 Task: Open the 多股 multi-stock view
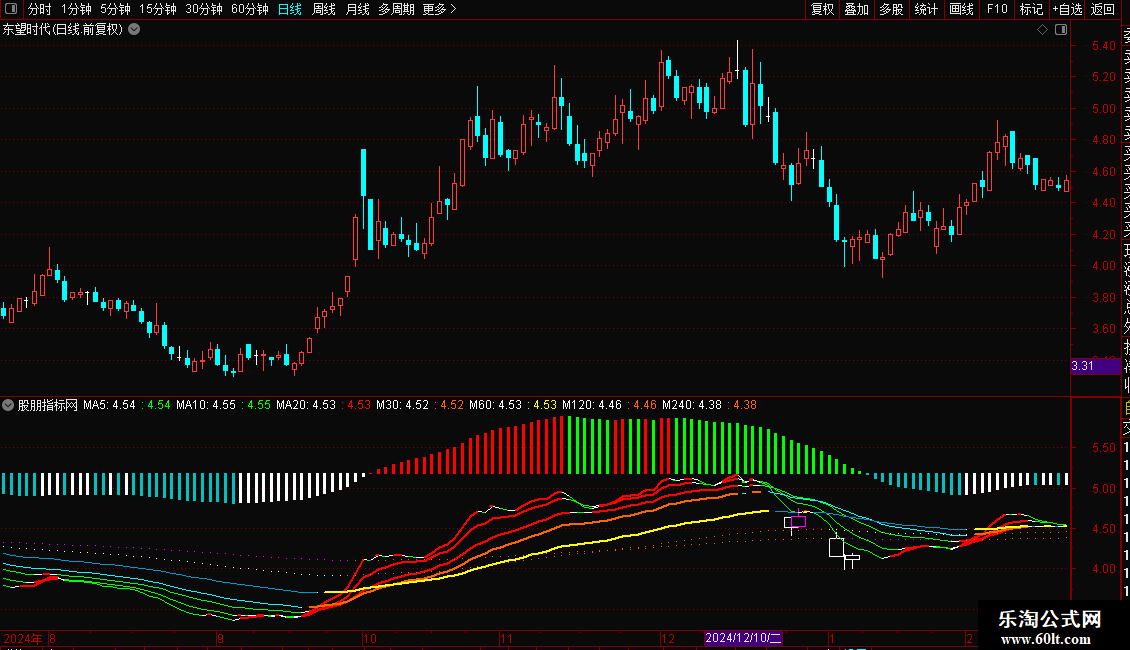point(891,9)
